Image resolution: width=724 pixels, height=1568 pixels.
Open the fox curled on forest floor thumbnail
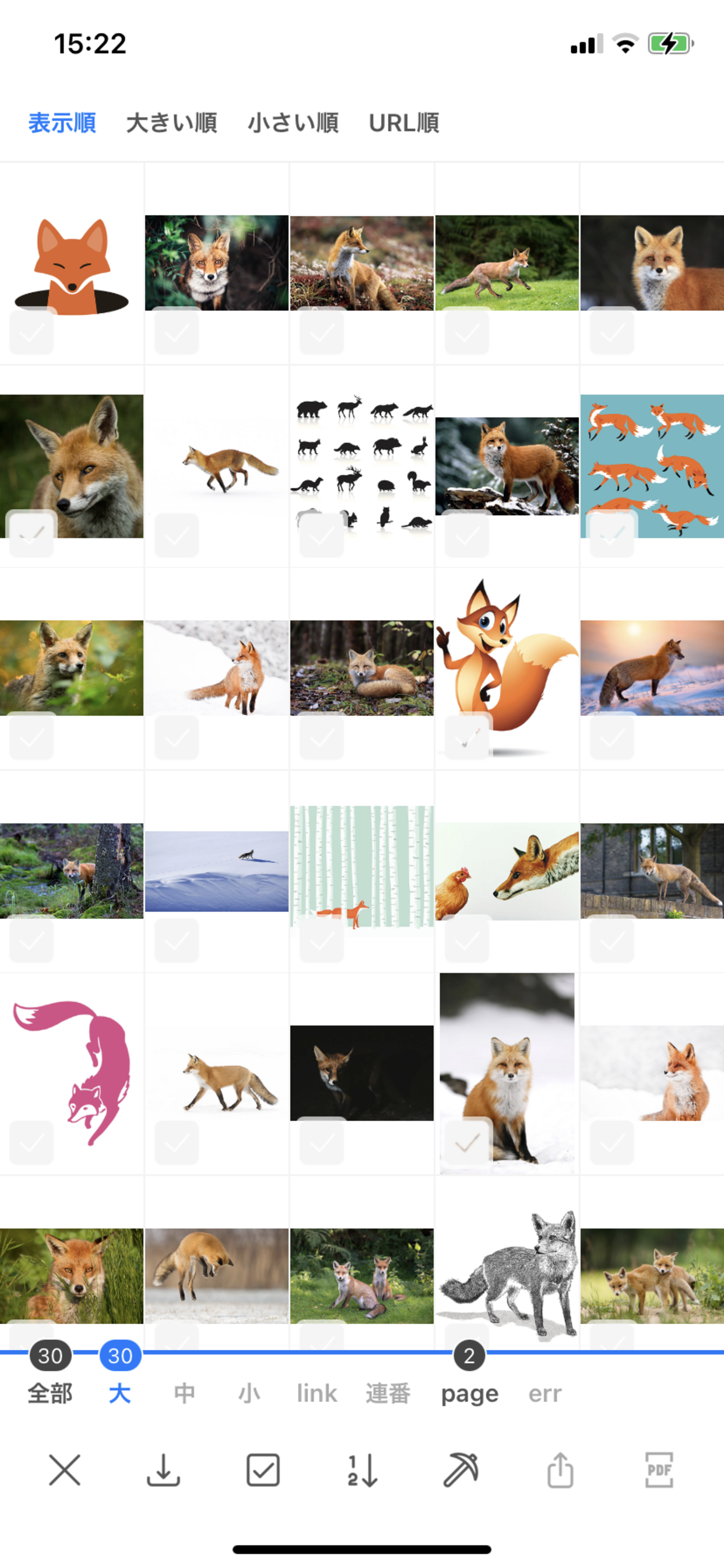pos(362,668)
